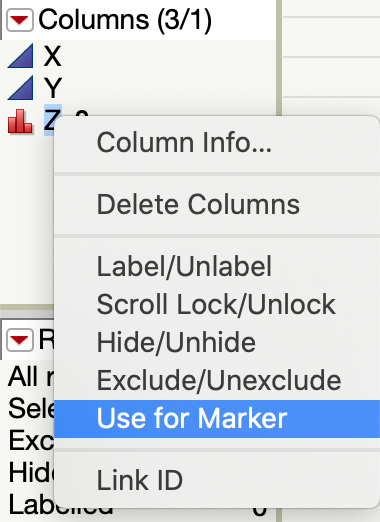Click the All rows entry in Rows panel

tap(31, 377)
